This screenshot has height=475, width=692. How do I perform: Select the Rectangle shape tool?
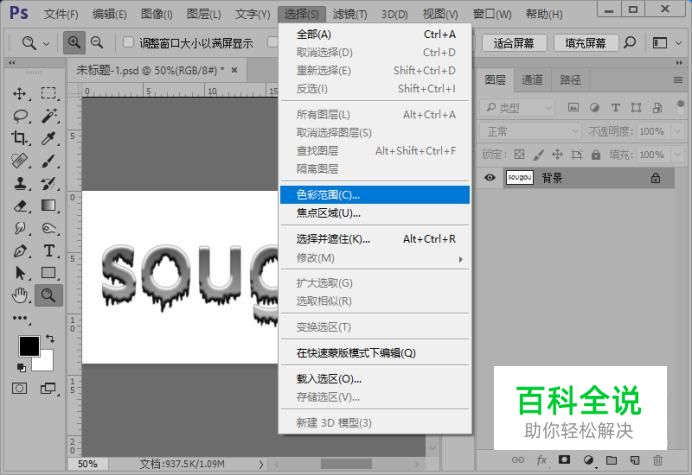(x=49, y=273)
